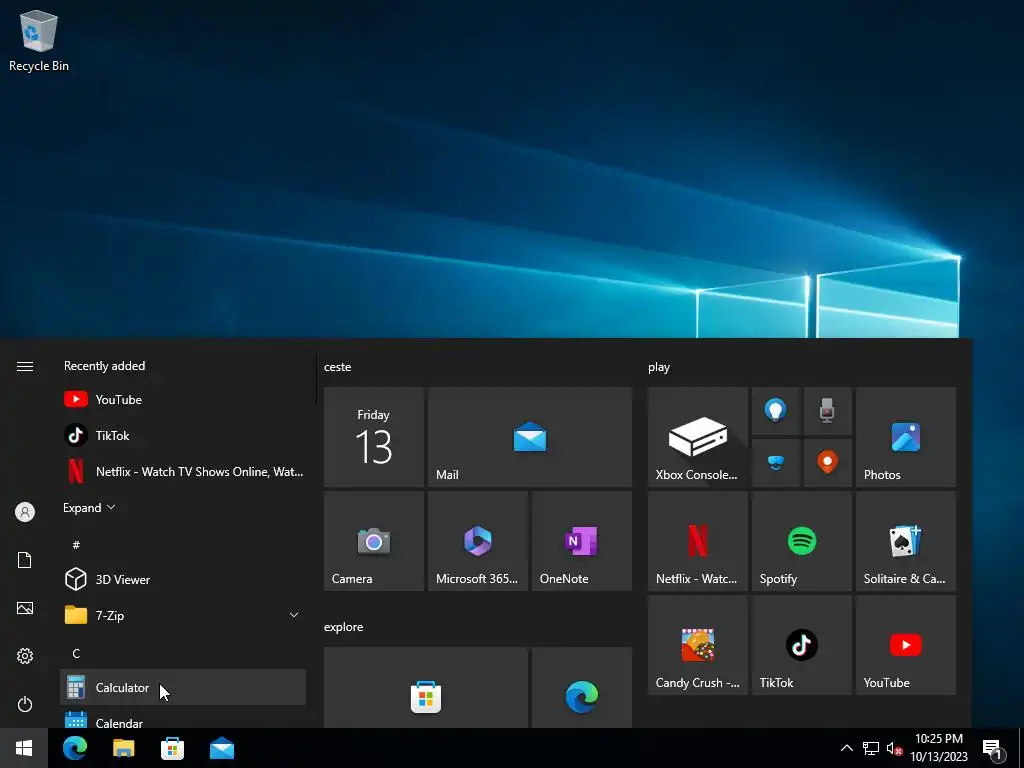Open Pictures from the Start sidebar

click(25, 608)
